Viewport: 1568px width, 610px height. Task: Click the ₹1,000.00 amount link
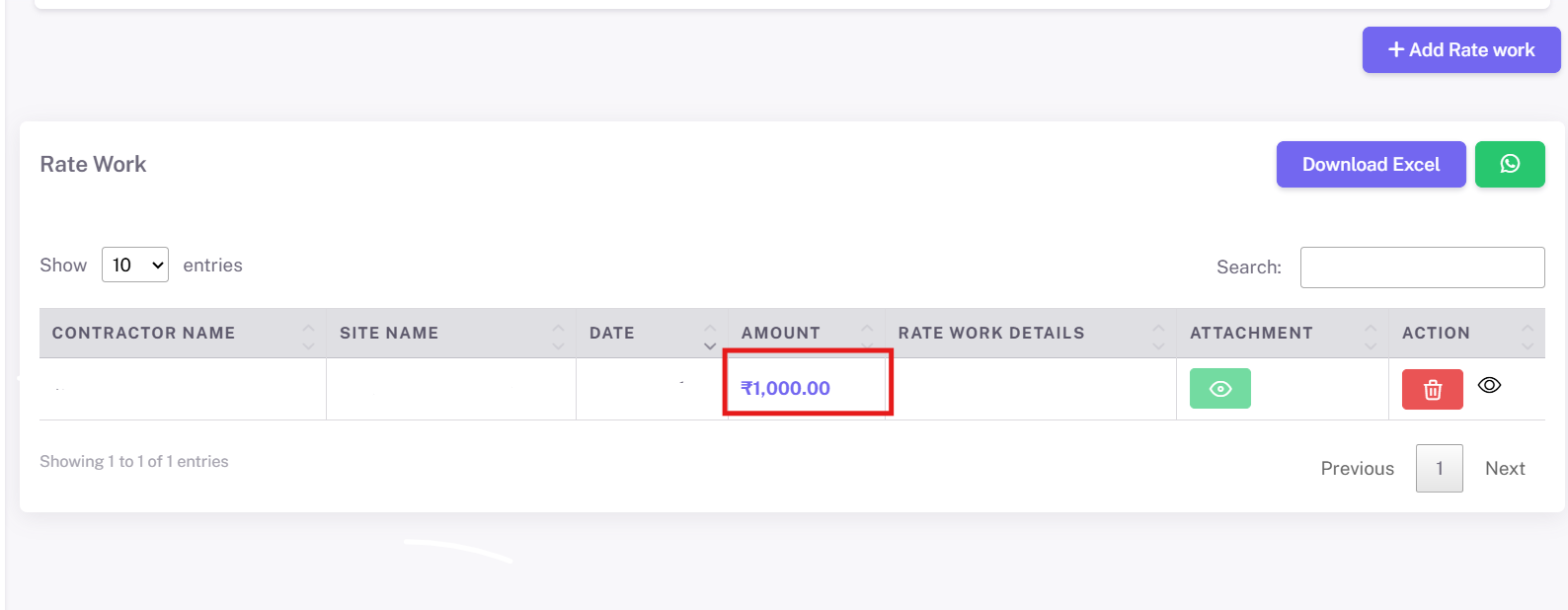click(x=786, y=389)
